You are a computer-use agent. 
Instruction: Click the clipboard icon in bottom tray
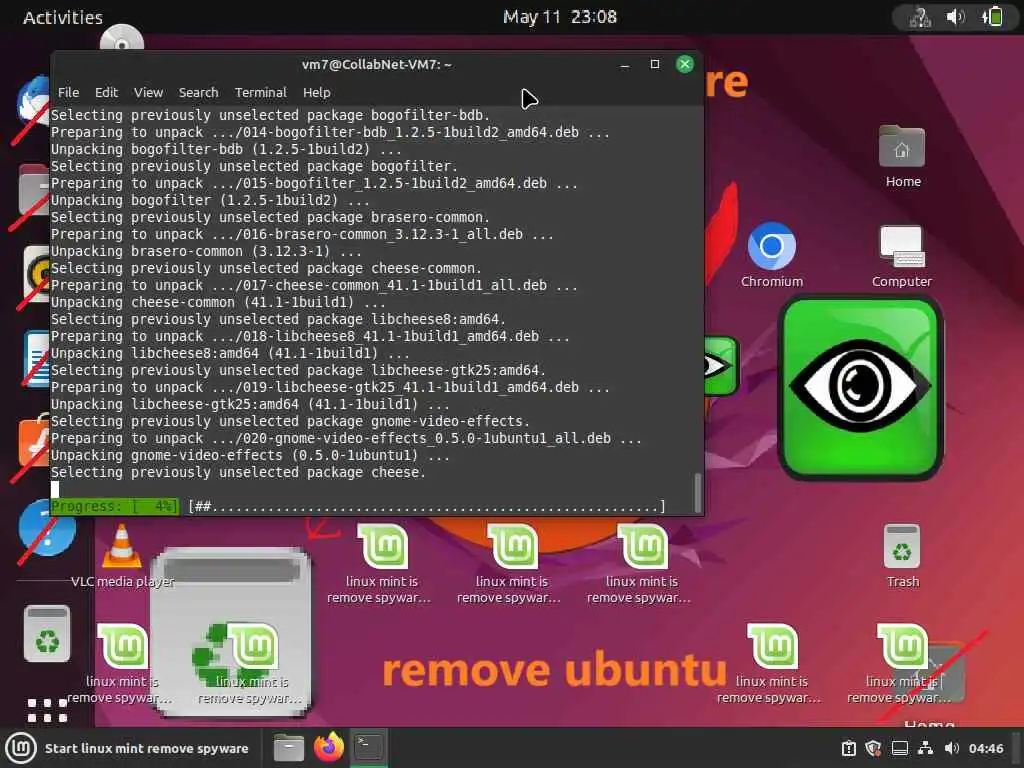tap(848, 748)
